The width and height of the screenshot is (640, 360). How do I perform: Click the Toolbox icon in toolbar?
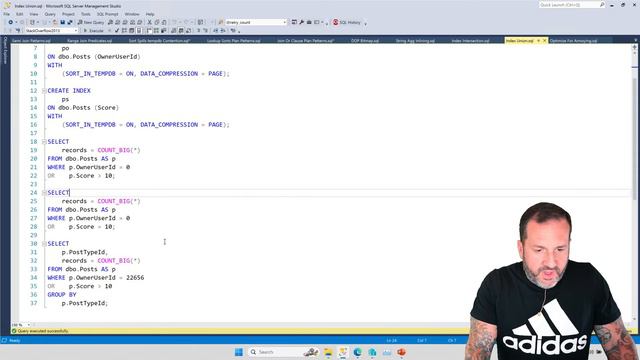pyautogui.click(x=309, y=22)
